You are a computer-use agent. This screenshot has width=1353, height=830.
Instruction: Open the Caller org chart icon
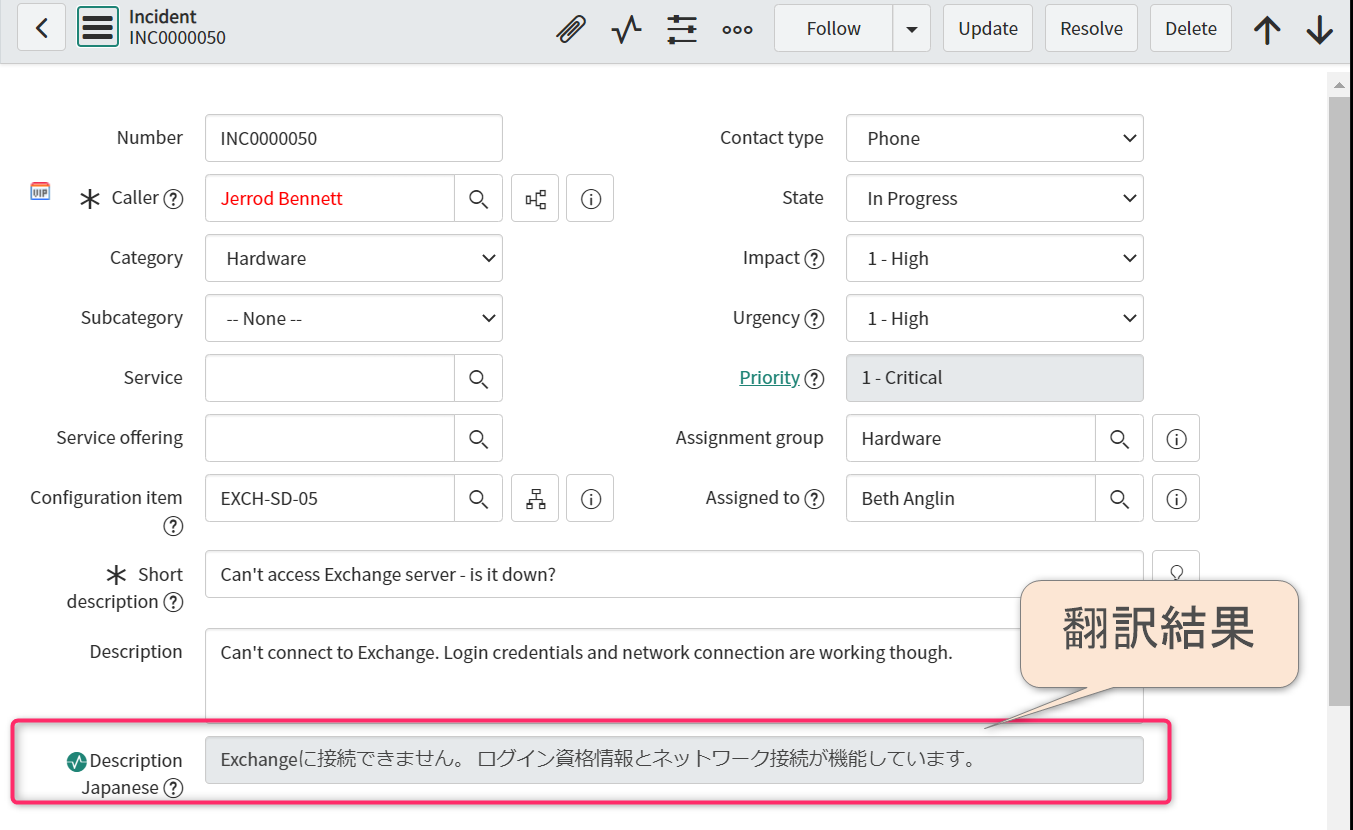[x=534, y=198]
